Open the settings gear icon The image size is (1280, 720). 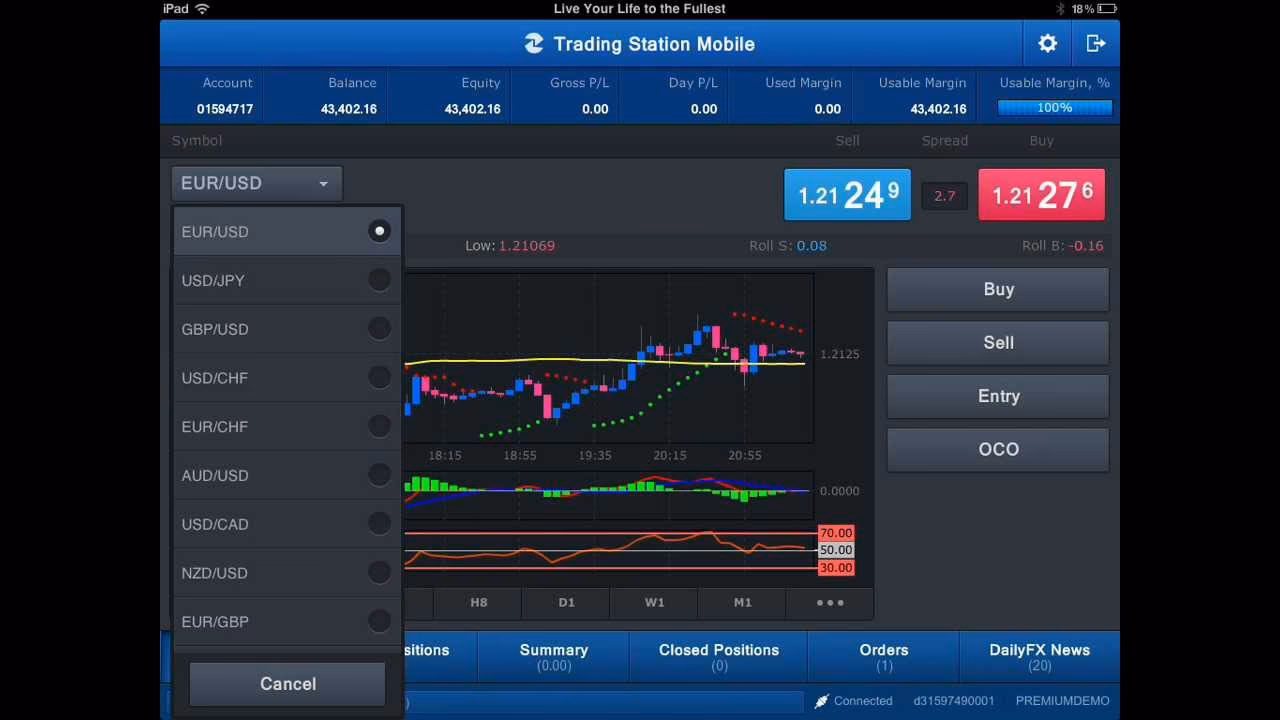click(1047, 43)
